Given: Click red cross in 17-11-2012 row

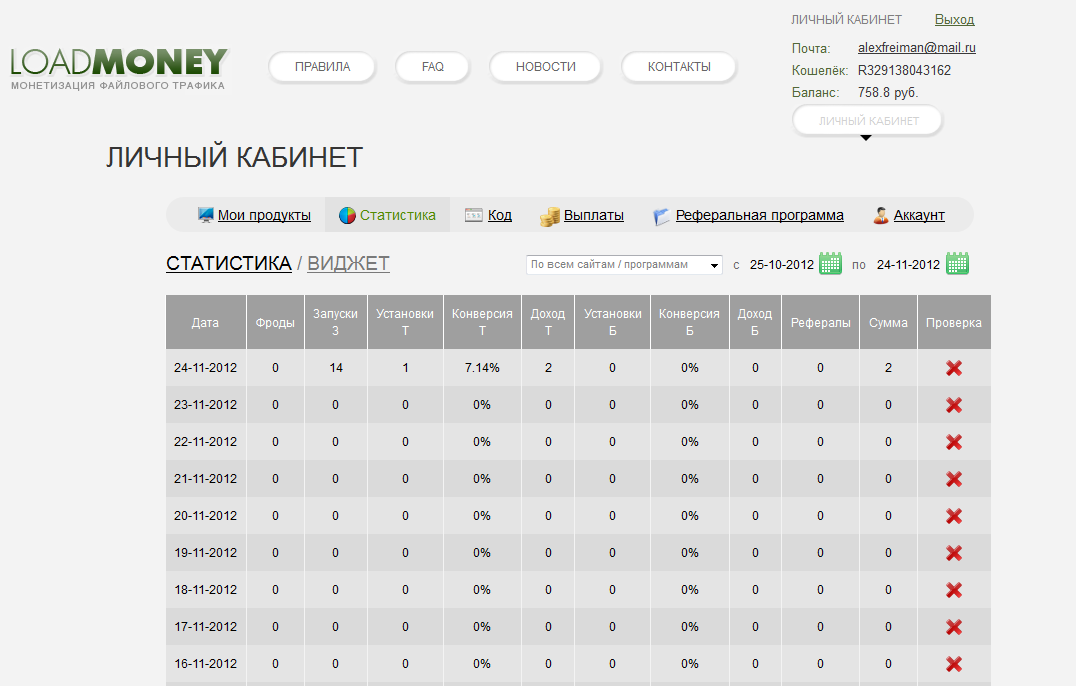Looking at the screenshot, I should [954, 628].
